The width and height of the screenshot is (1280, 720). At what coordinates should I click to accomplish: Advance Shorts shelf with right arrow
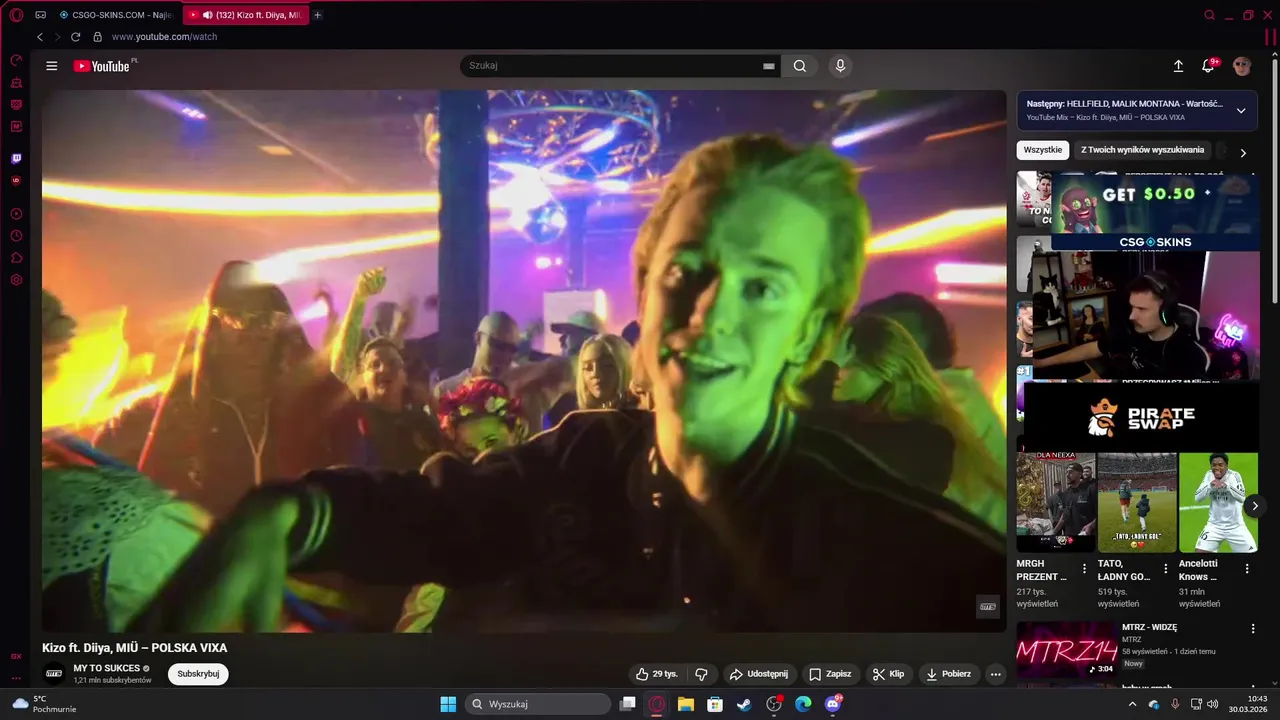[1255, 506]
